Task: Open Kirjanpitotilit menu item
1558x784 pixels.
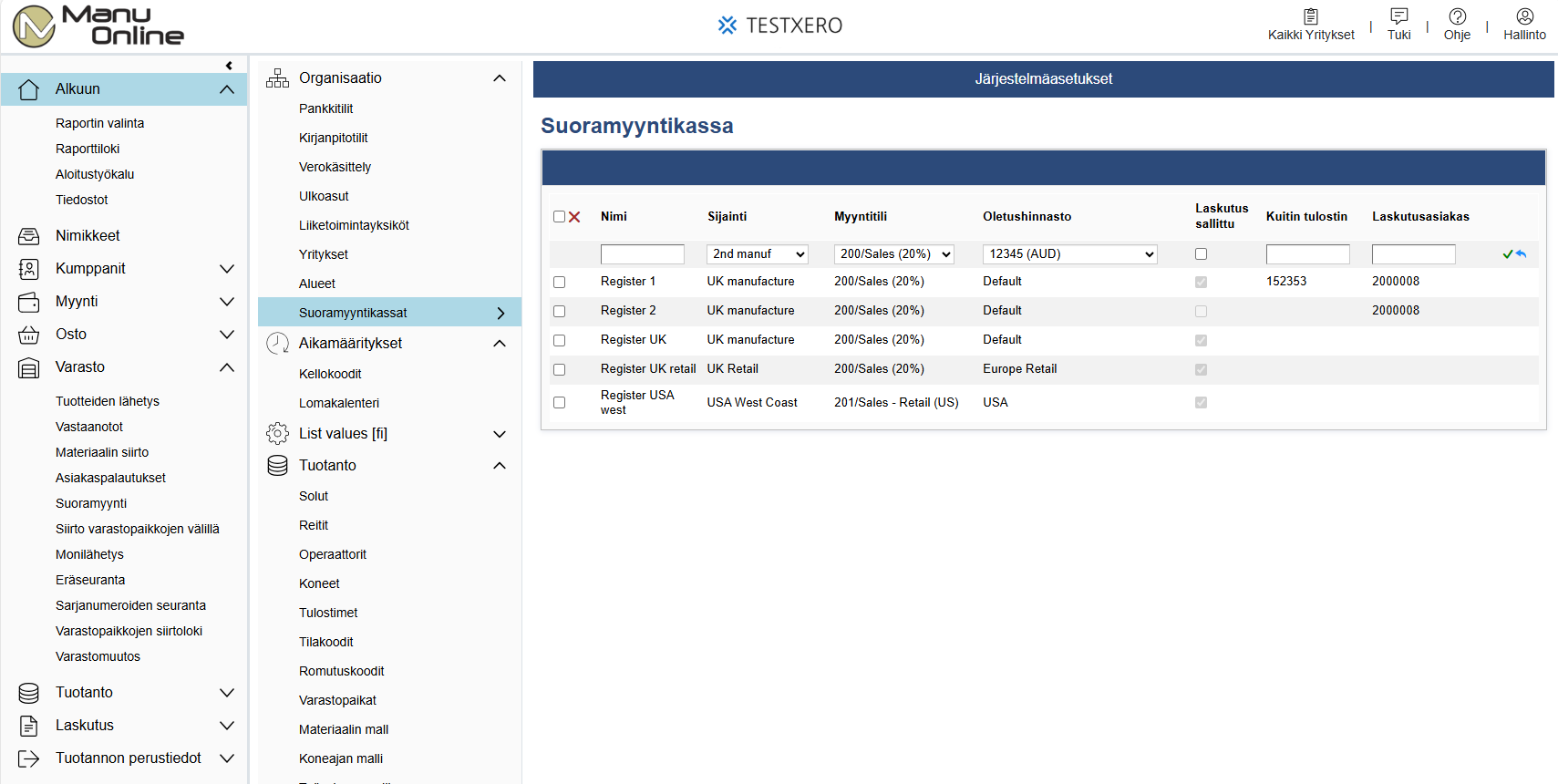Action: (x=334, y=138)
